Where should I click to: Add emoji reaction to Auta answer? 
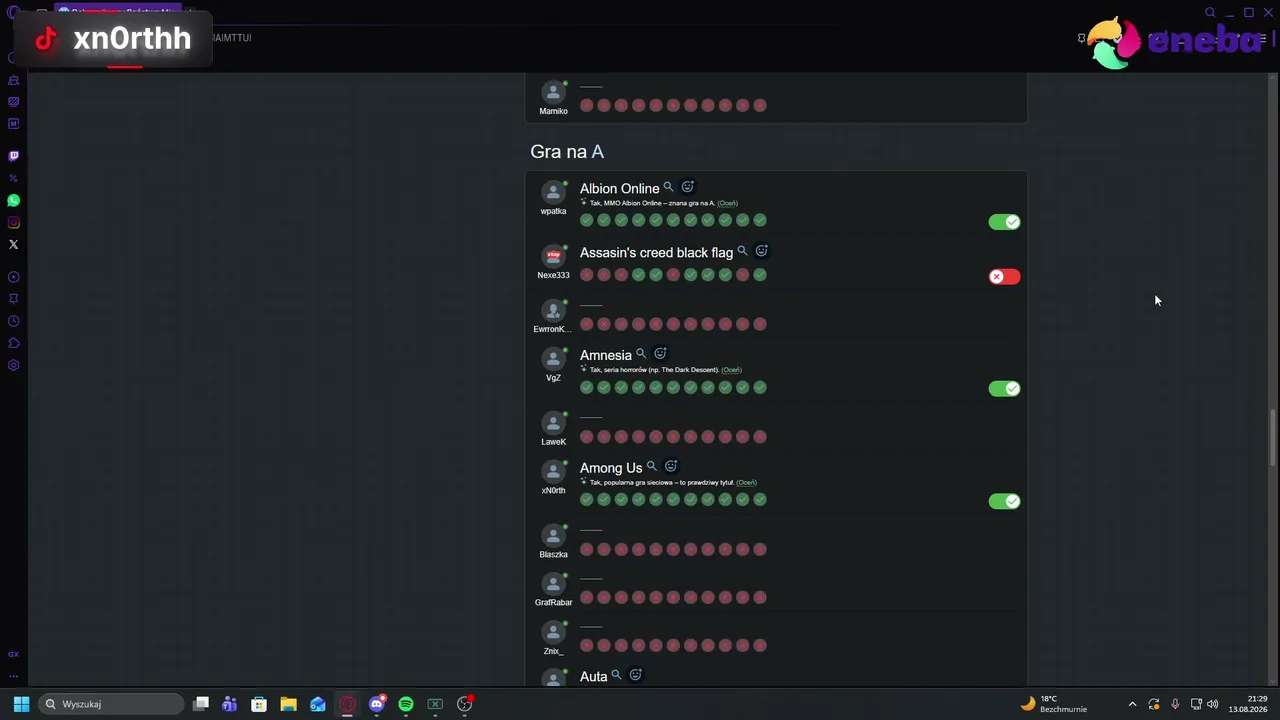click(x=635, y=676)
